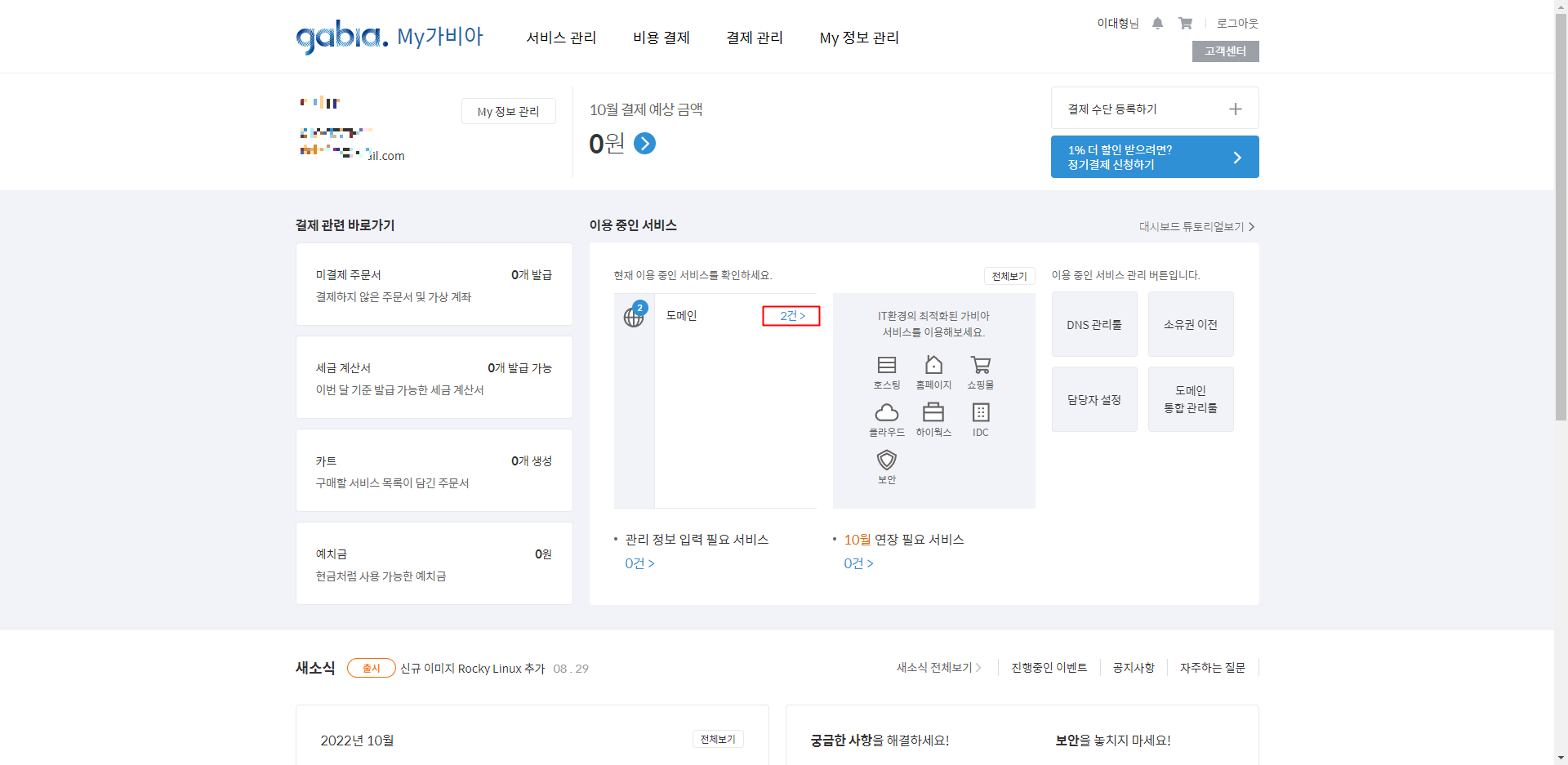Click 전체보기 beside 2022년 10월

click(x=718, y=739)
